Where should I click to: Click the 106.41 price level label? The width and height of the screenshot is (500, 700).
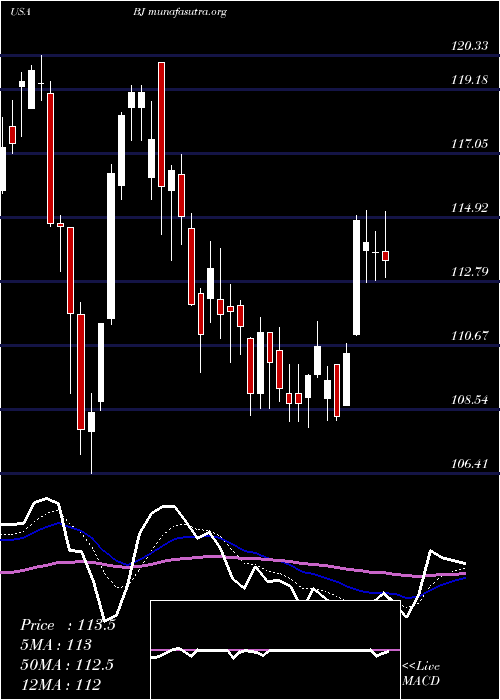point(469,464)
